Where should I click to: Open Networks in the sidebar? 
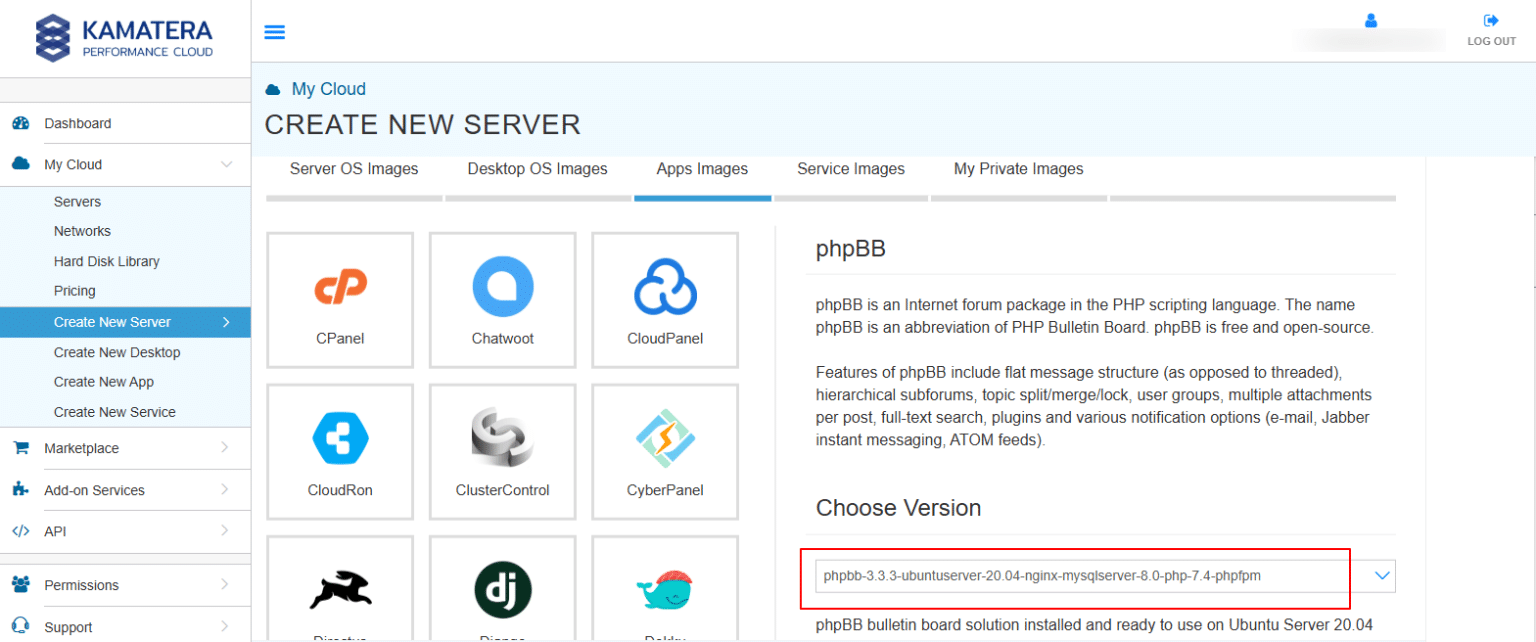(x=82, y=231)
